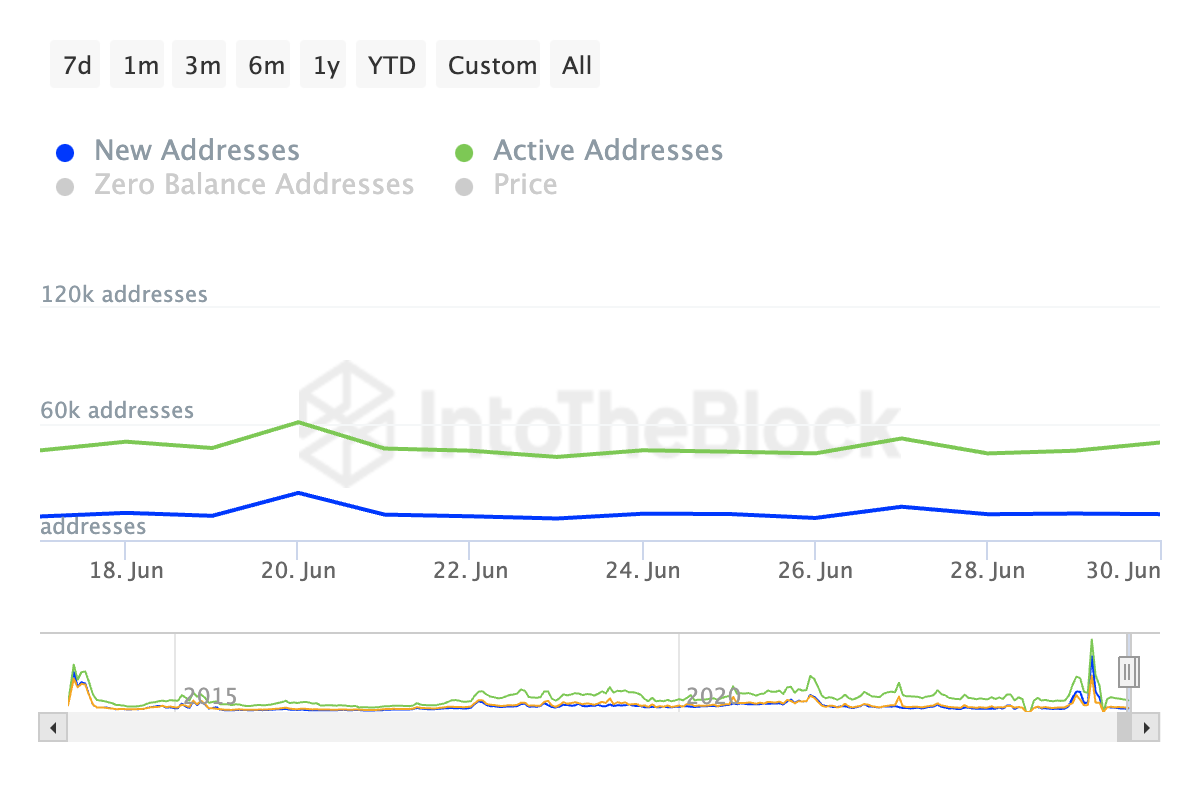Screen dimensions: 1200x800
Task: Click the blue New Addresses legend dot
Action: (x=65, y=153)
